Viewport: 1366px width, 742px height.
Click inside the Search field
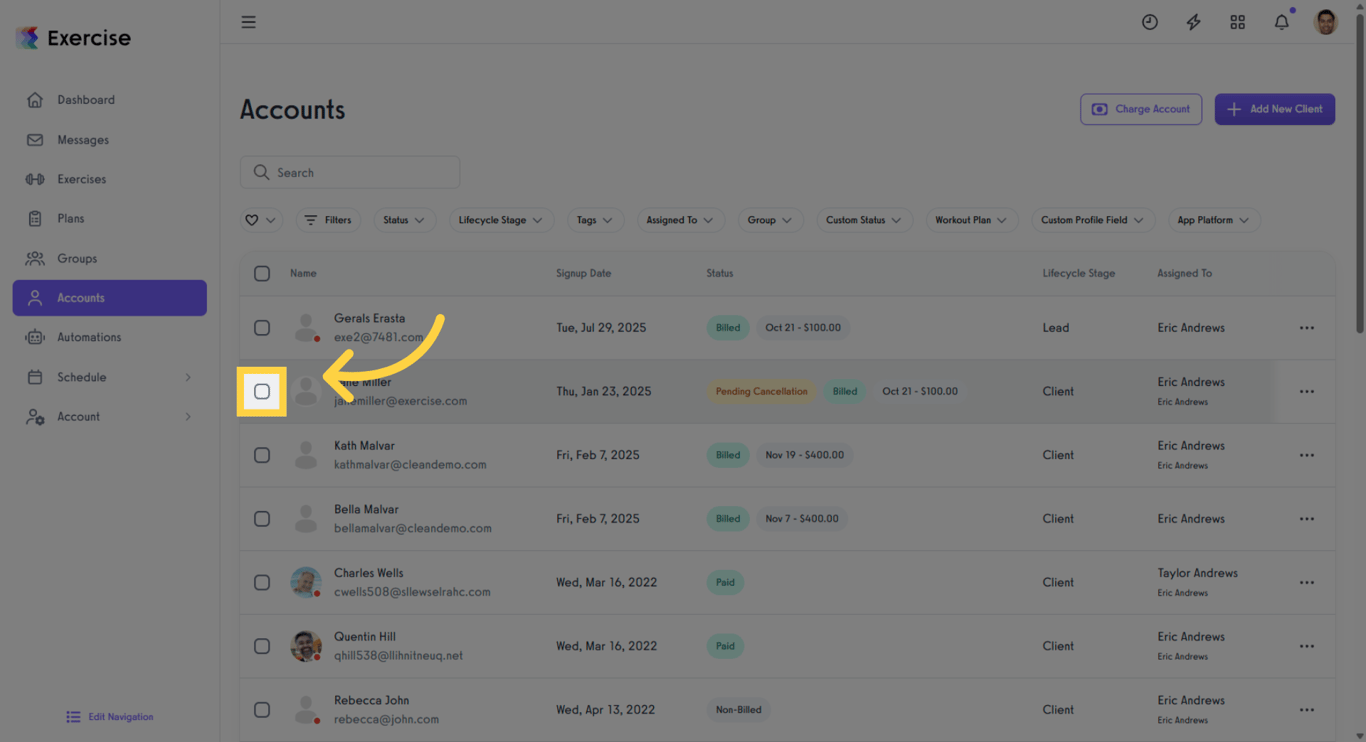(349, 172)
